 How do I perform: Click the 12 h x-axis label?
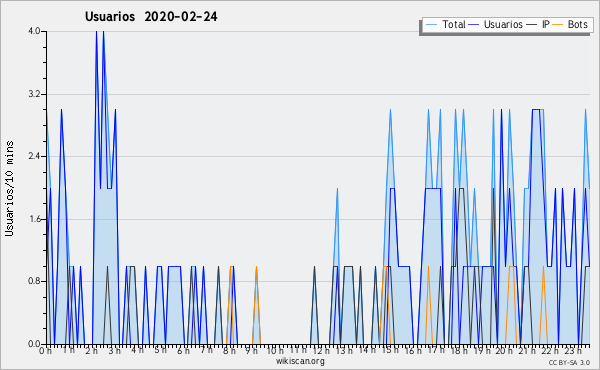click(x=321, y=351)
